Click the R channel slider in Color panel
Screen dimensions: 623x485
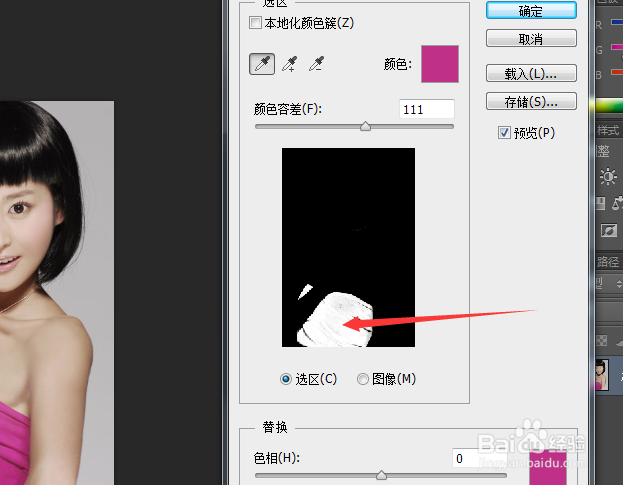click(617, 23)
